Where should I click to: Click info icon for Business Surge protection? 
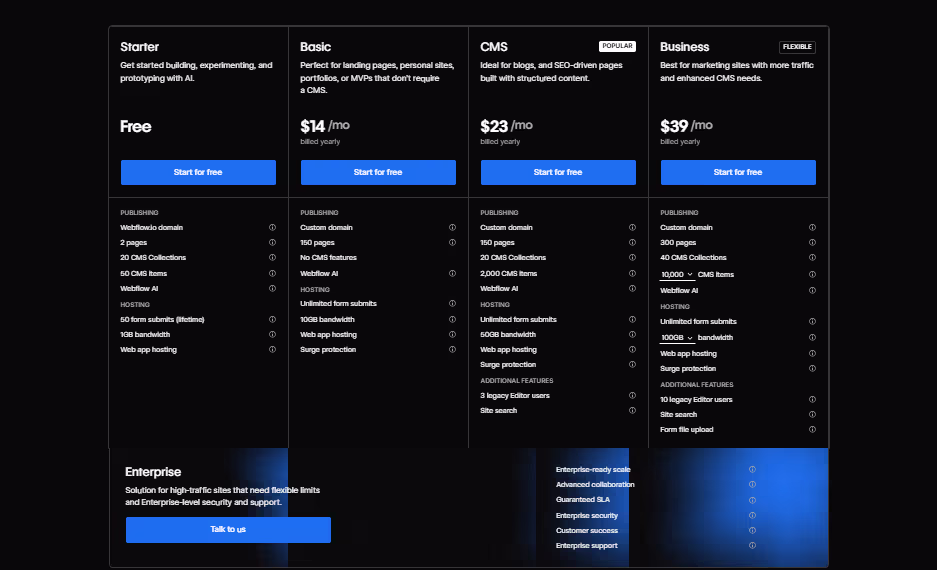(x=812, y=369)
